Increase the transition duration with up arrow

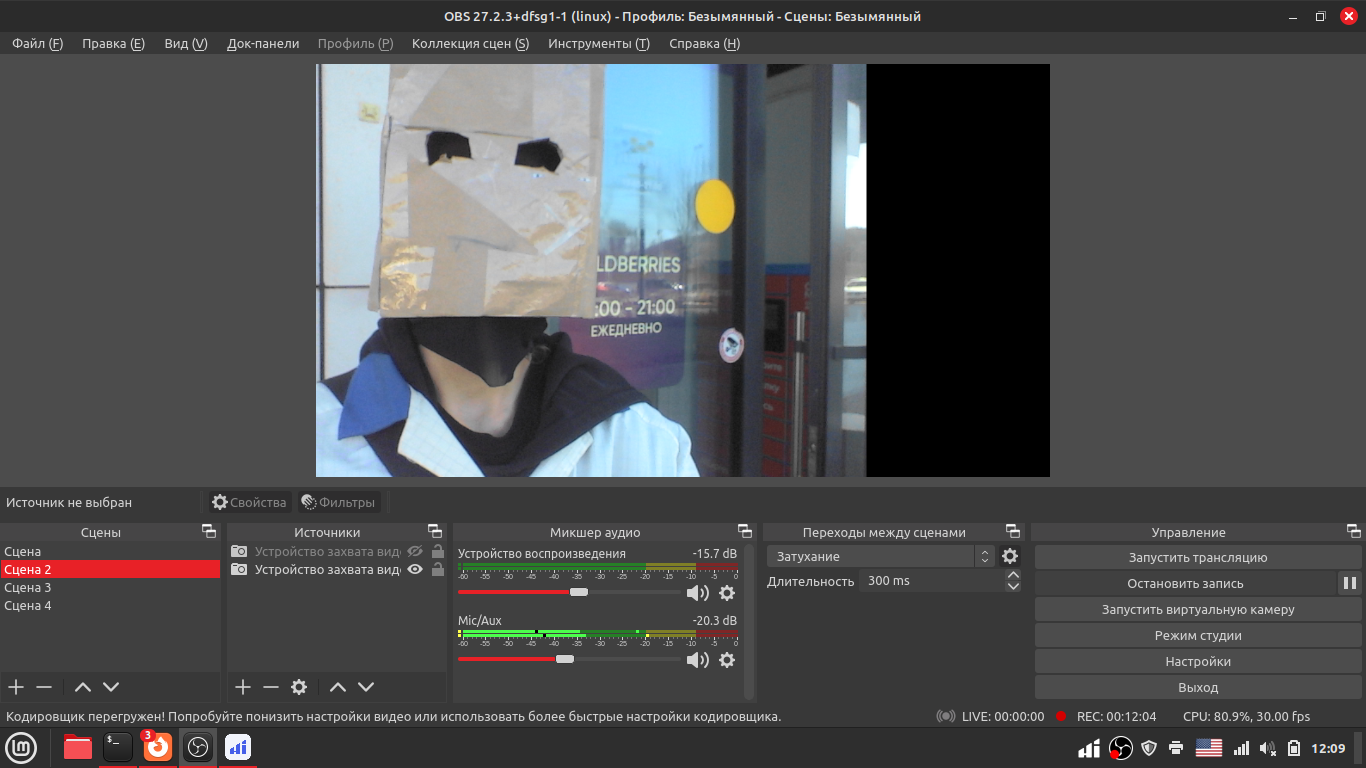tap(1014, 575)
